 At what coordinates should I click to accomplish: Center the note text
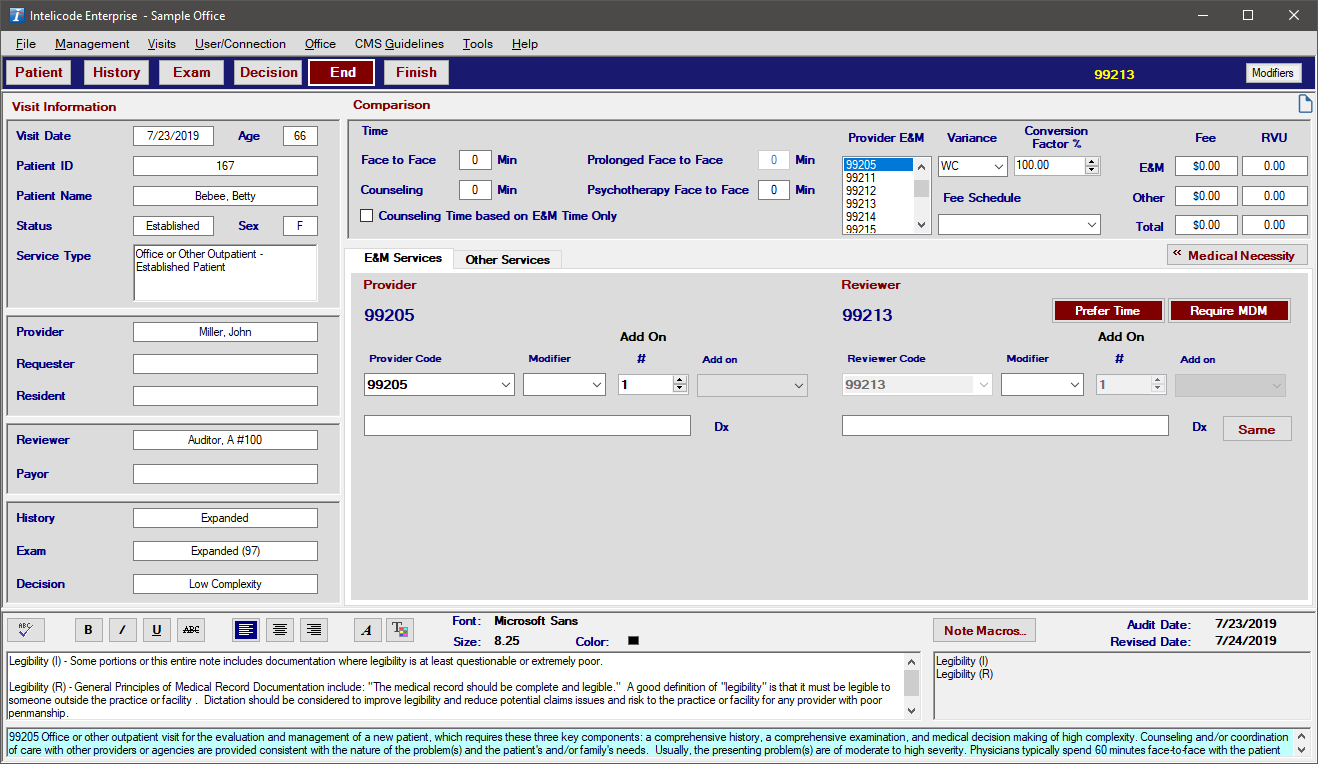pos(281,629)
